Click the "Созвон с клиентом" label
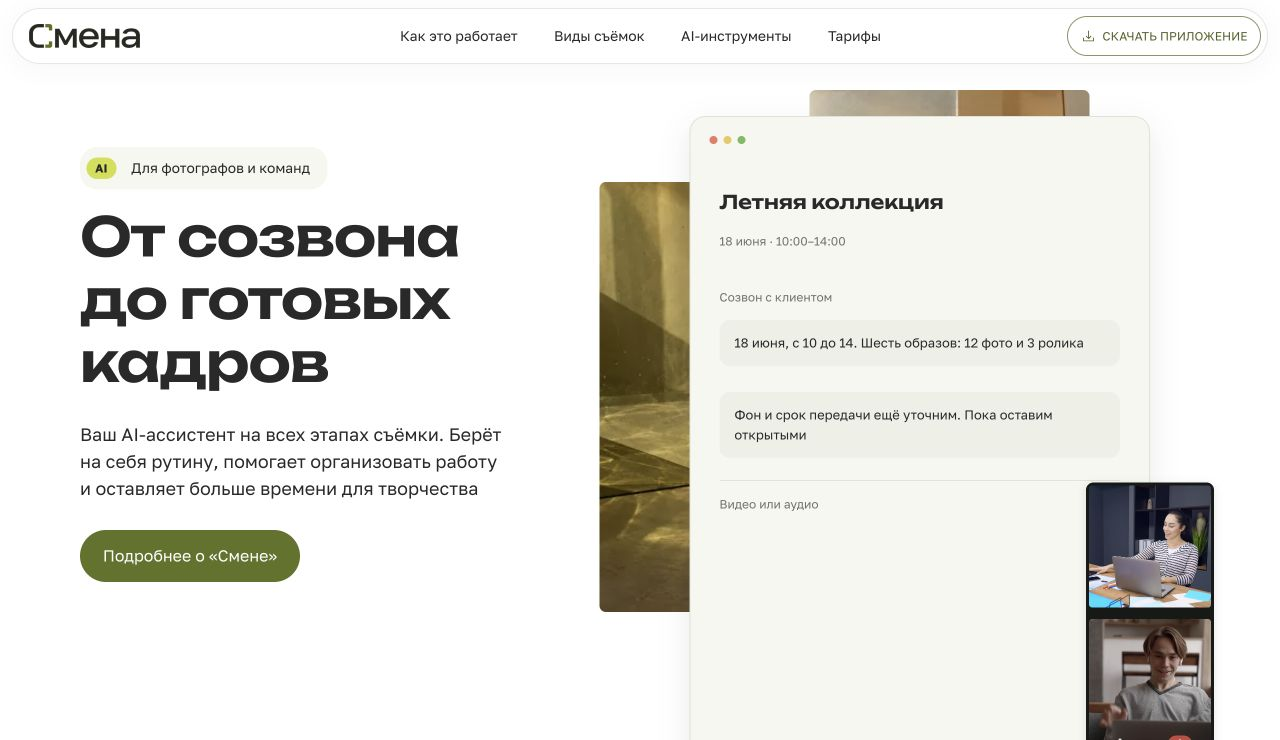The width and height of the screenshot is (1280, 740). tap(775, 297)
